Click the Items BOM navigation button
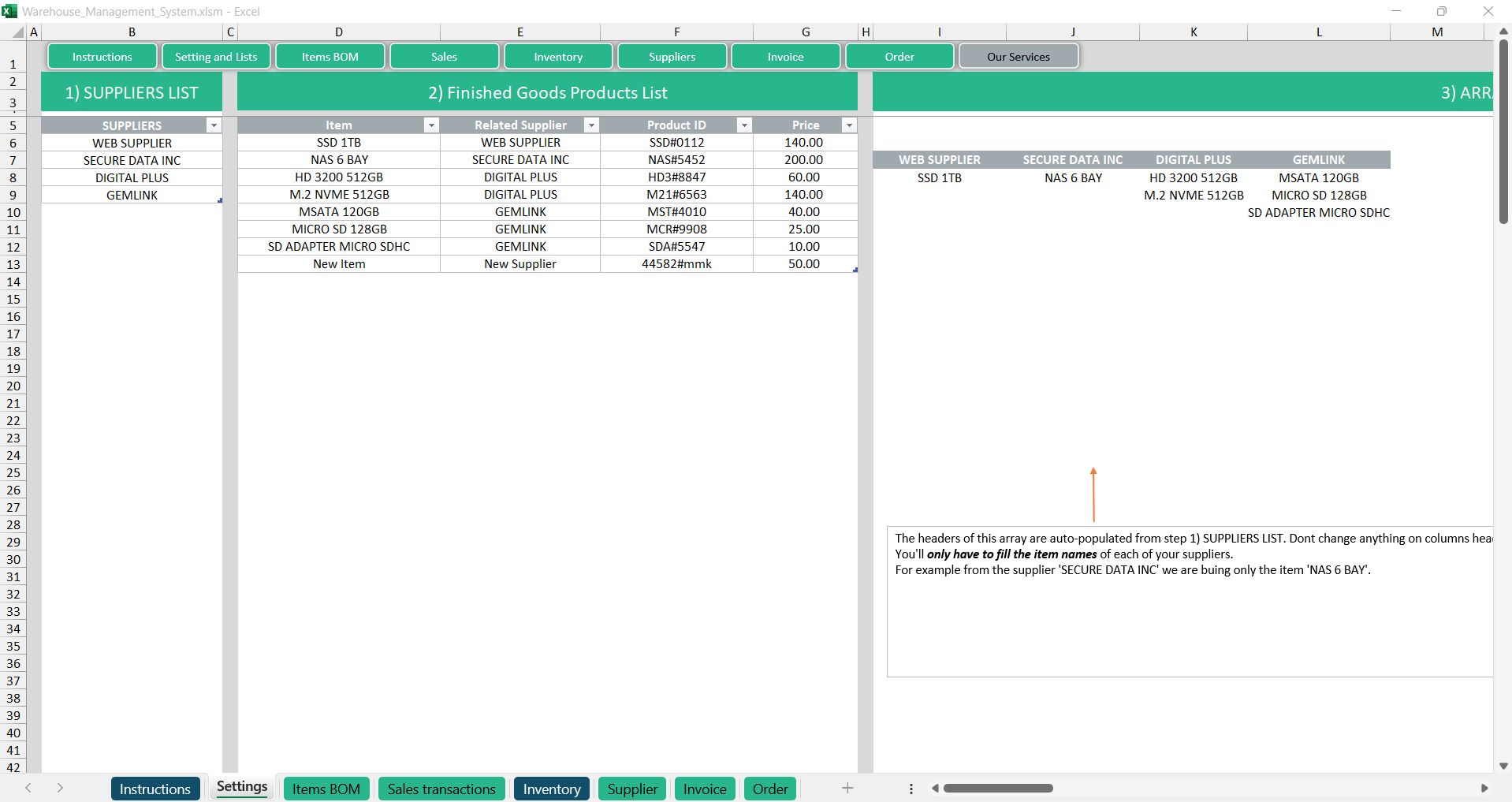Screen dimensions: 1512x802 [x=330, y=56]
